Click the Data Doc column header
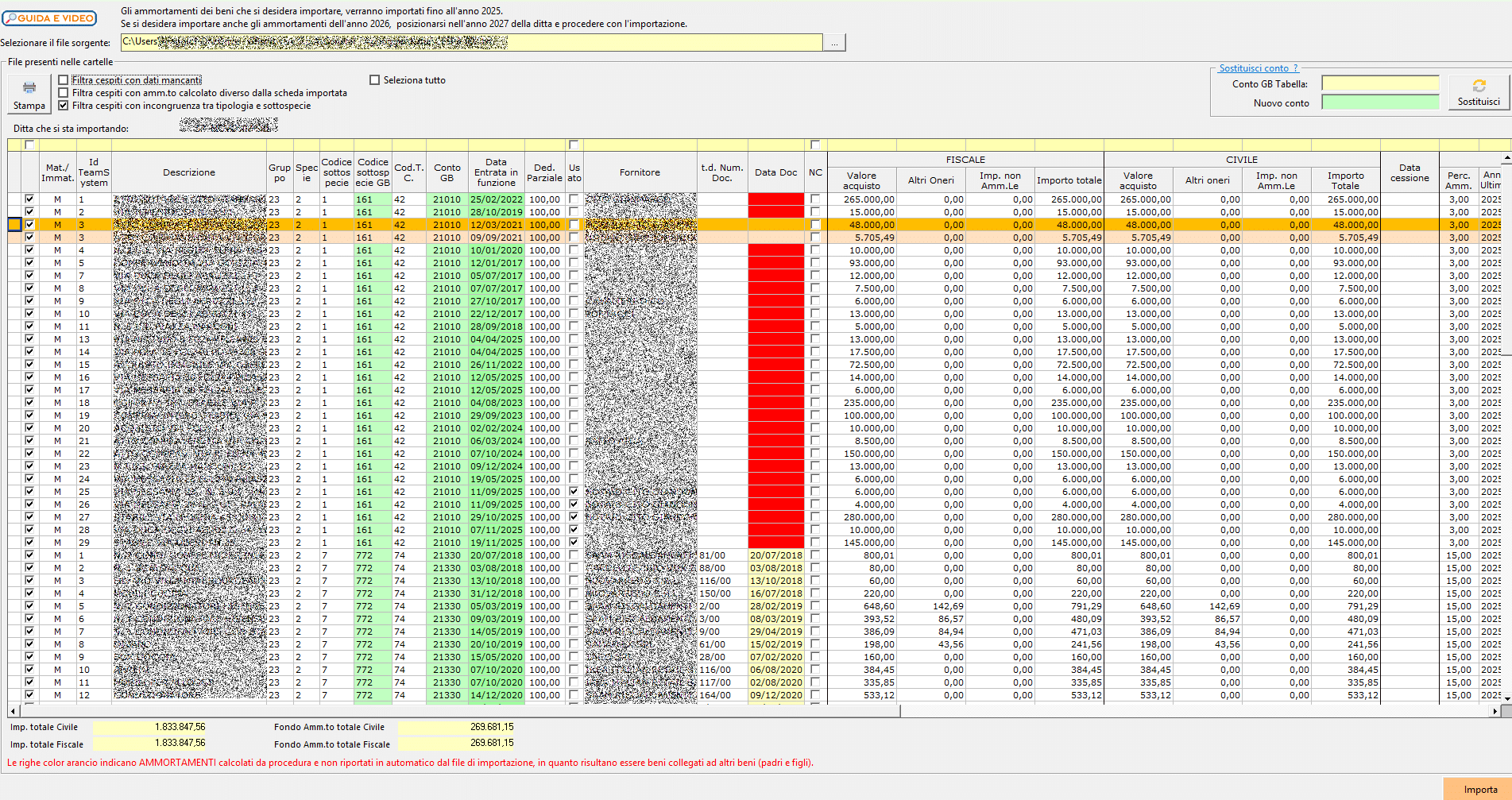This screenshot has width=1512, height=800. [x=776, y=172]
